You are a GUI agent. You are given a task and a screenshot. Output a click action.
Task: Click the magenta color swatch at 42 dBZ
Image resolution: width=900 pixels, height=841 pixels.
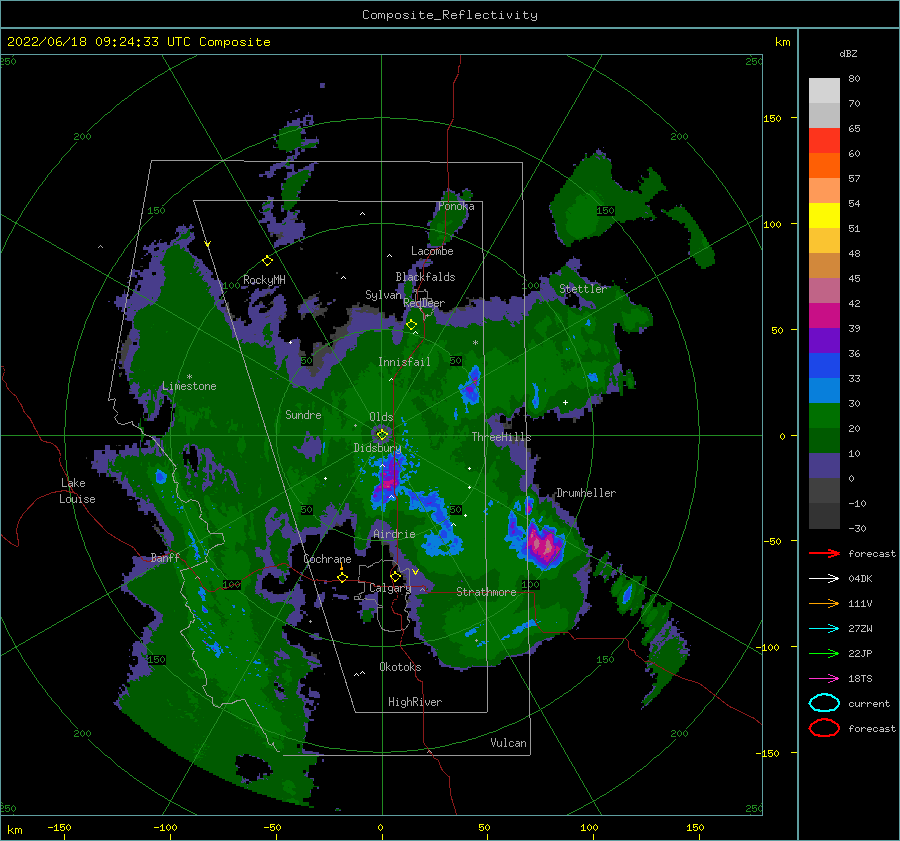pyautogui.click(x=824, y=316)
